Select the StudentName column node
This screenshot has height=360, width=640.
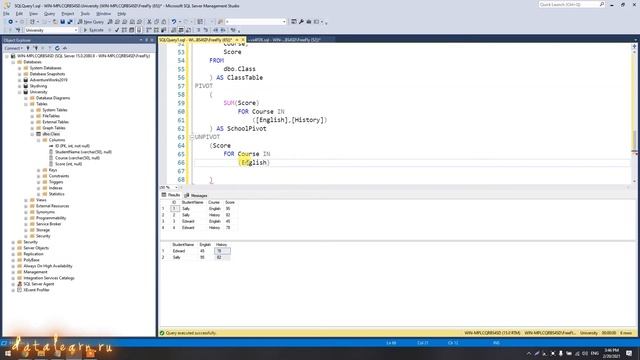[83, 152]
